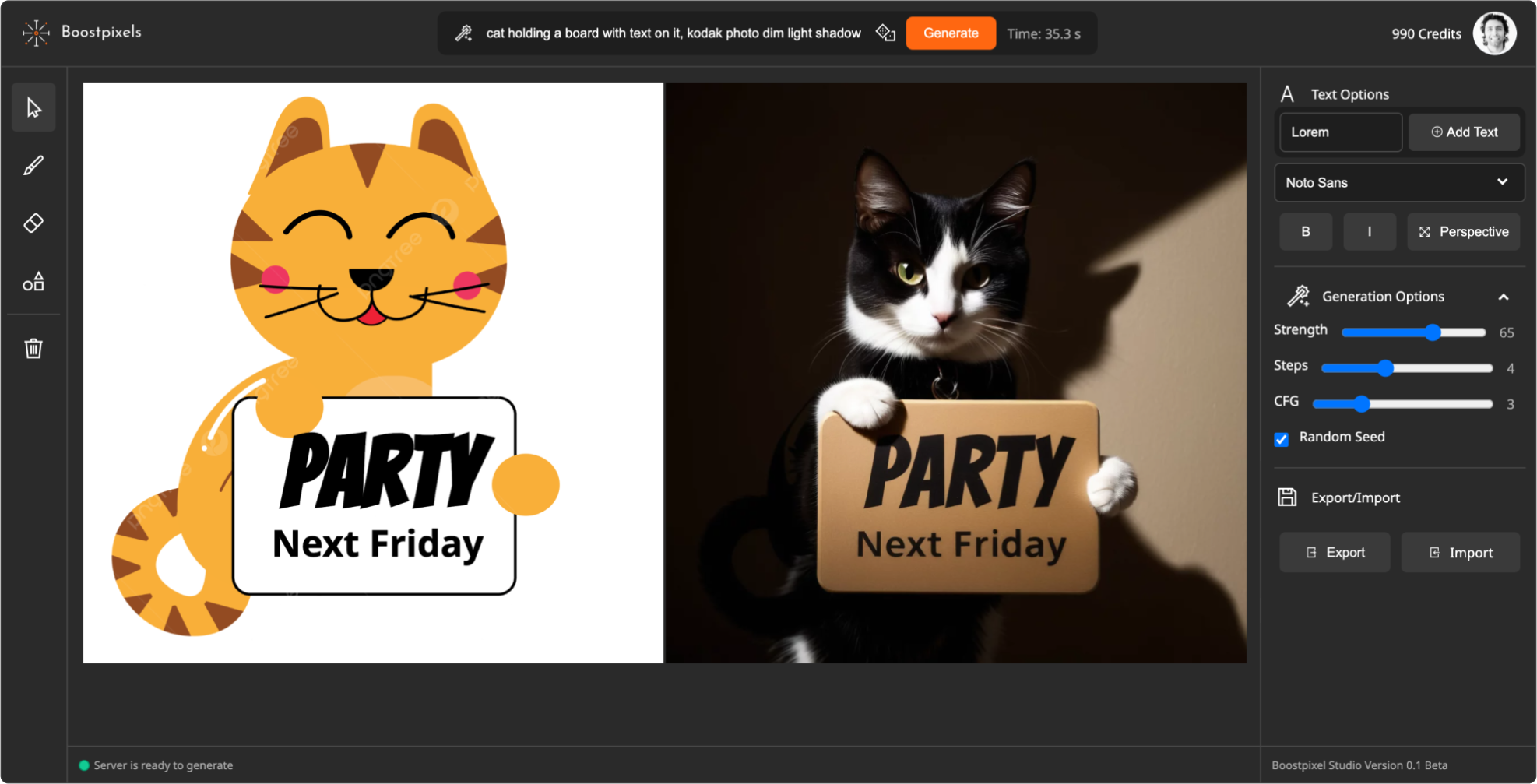Click the Export button
Screen dimensions: 1537x784
pos(1335,553)
